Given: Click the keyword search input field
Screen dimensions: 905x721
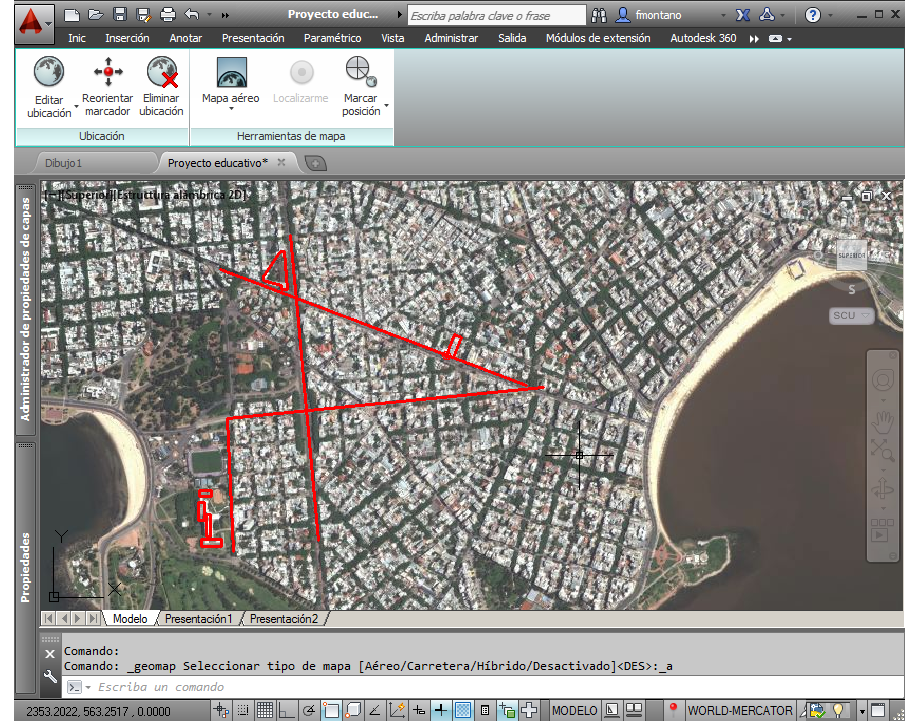Looking at the screenshot, I should click(496, 16).
